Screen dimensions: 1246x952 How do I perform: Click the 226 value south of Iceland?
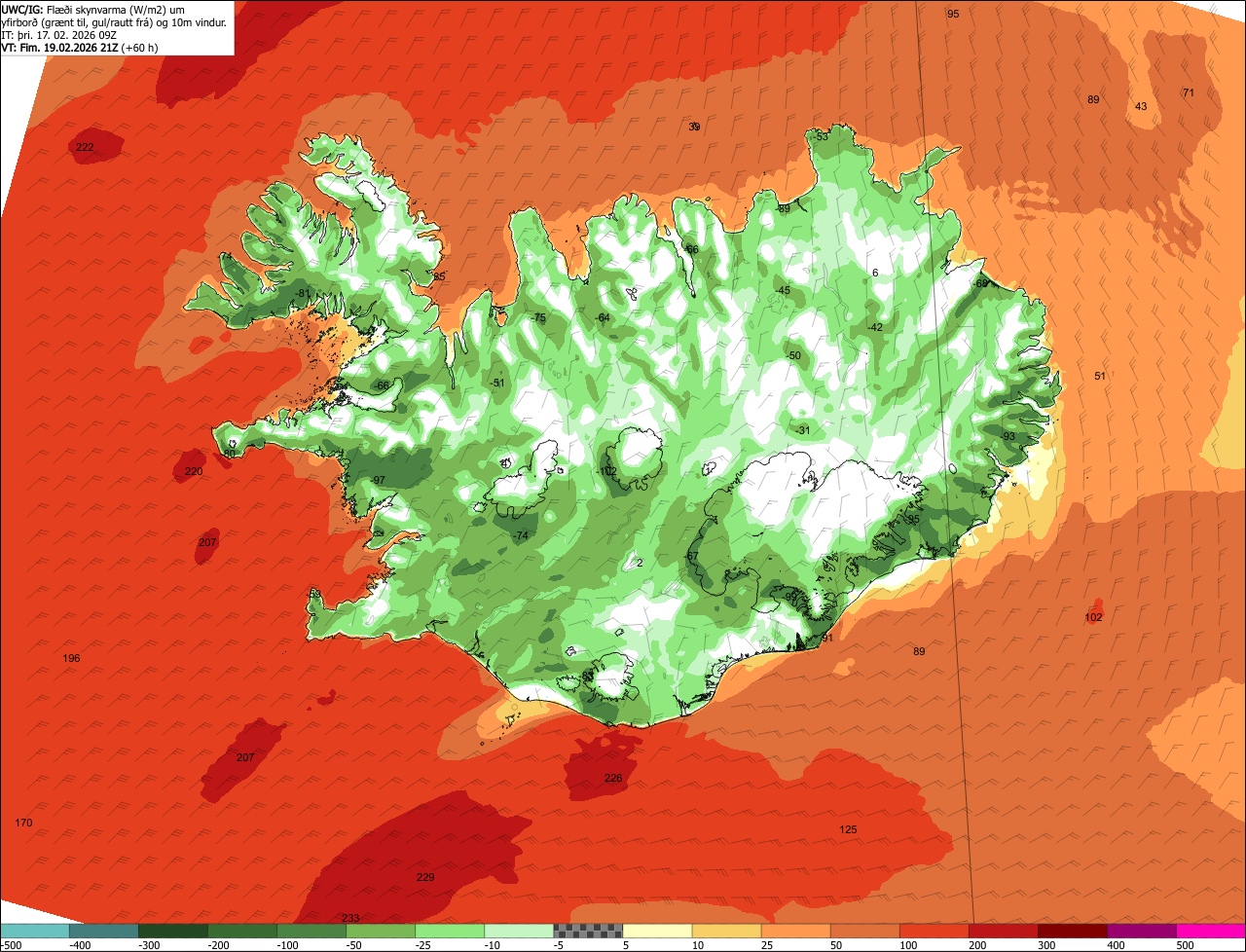613,778
